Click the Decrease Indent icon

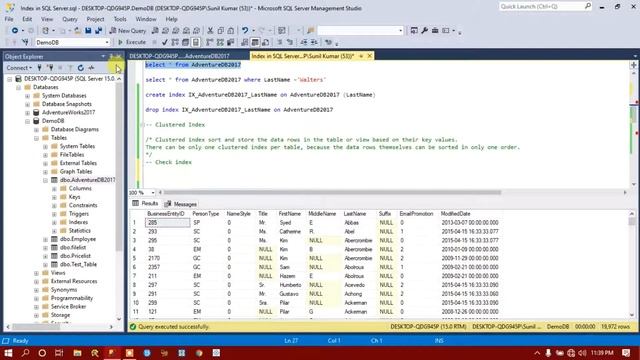point(304,42)
